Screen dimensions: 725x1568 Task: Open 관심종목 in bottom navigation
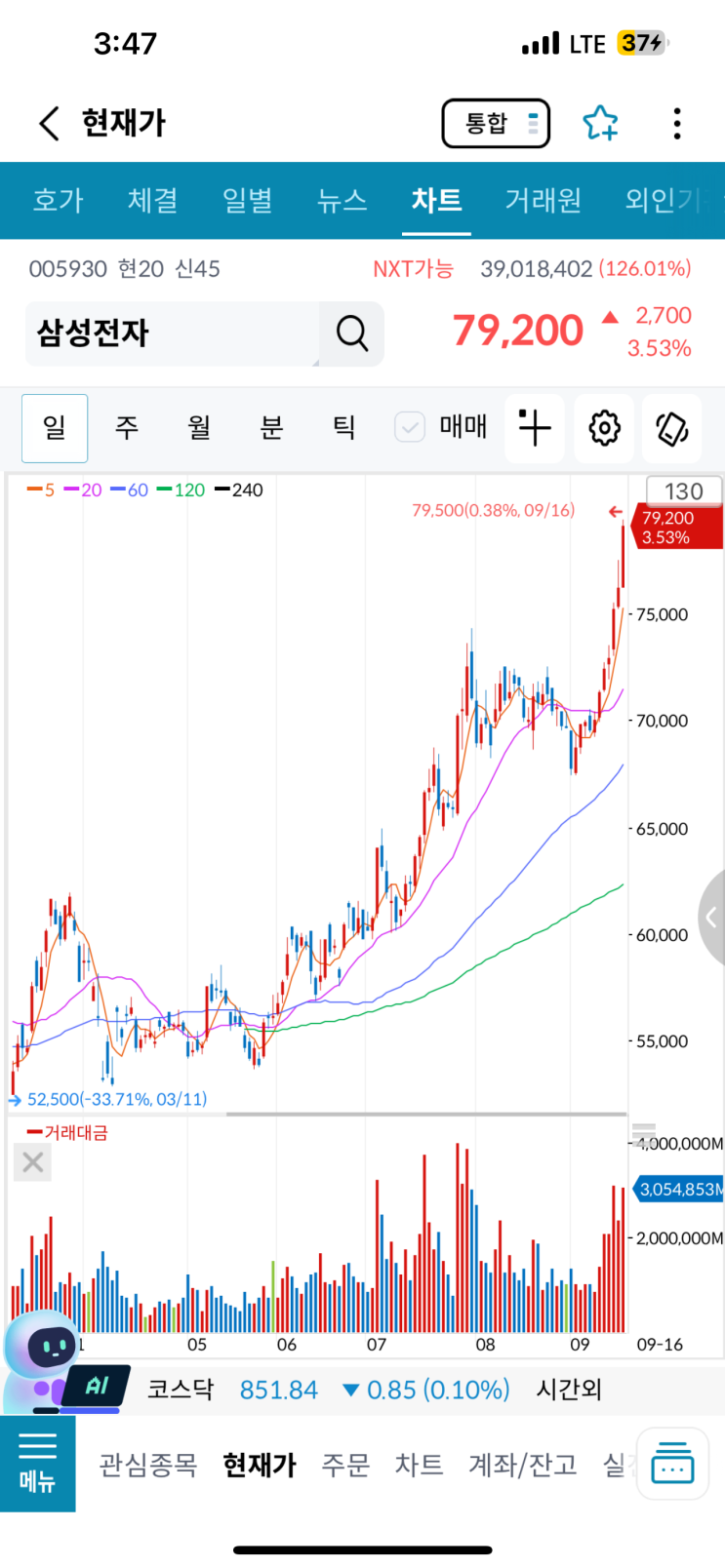pyautogui.click(x=148, y=1465)
